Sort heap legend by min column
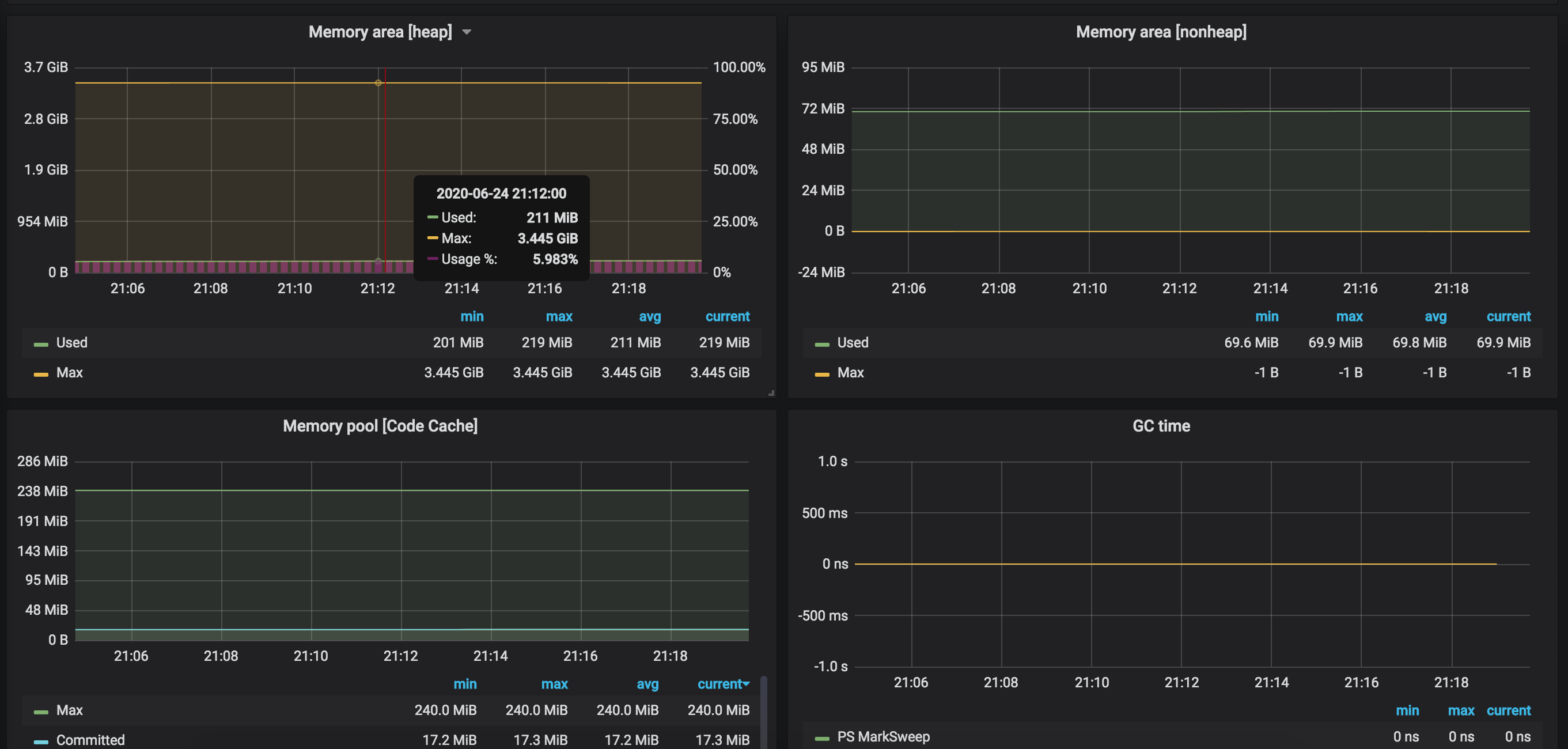 [x=472, y=317]
